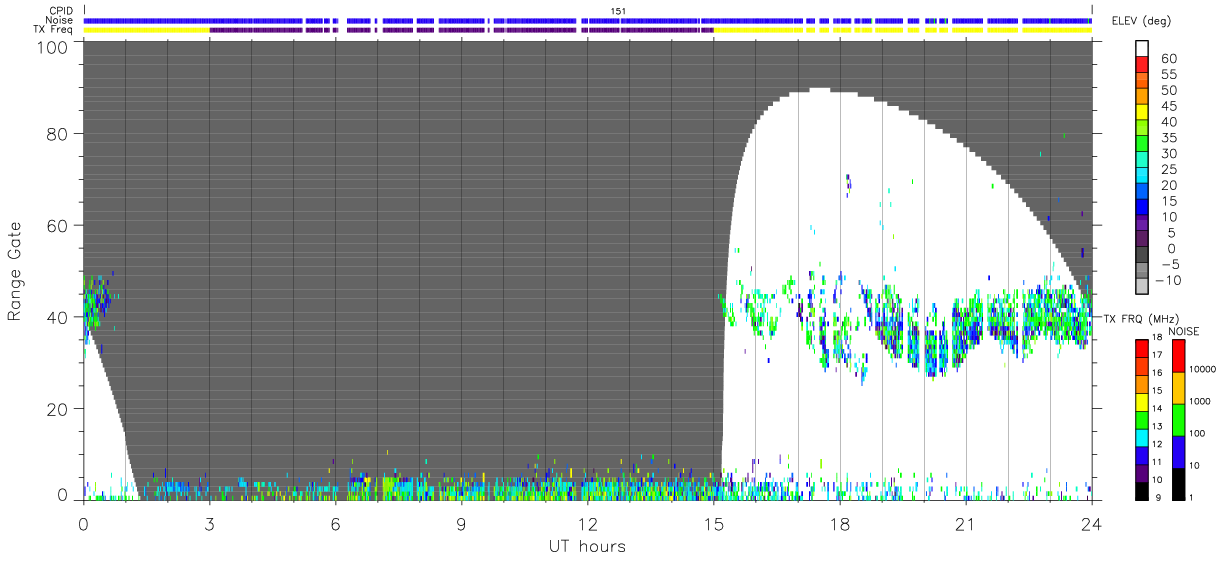Click the TX FRQ colorbar label '13'
This screenshot has height=567, width=1228.
click(1157, 426)
